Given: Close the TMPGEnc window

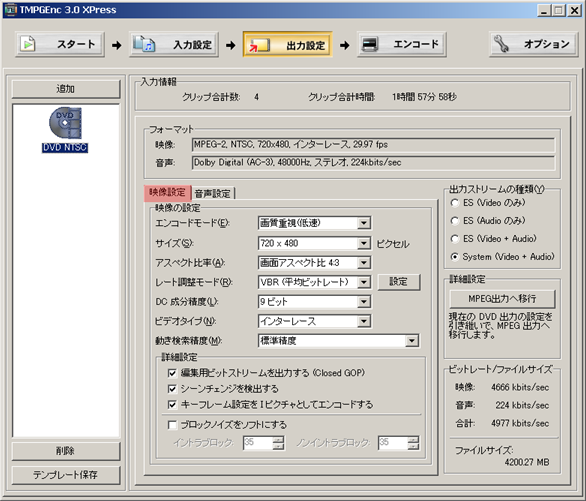Looking at the screenshot, I should pyautogui.click(x=574, y=10).
